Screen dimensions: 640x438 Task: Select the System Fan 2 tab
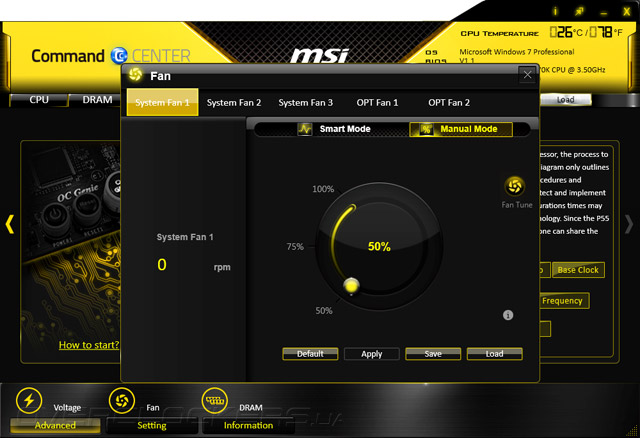pyautogui.click(x=234, y=102)
